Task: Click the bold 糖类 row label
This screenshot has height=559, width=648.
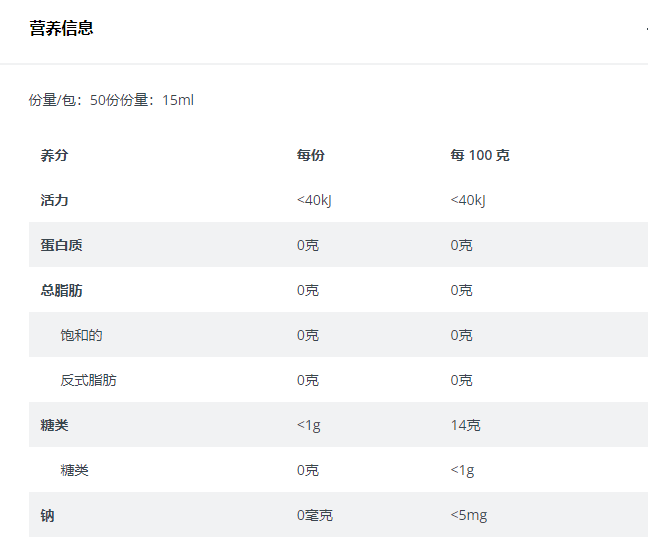Action: [x=54, y=425]
